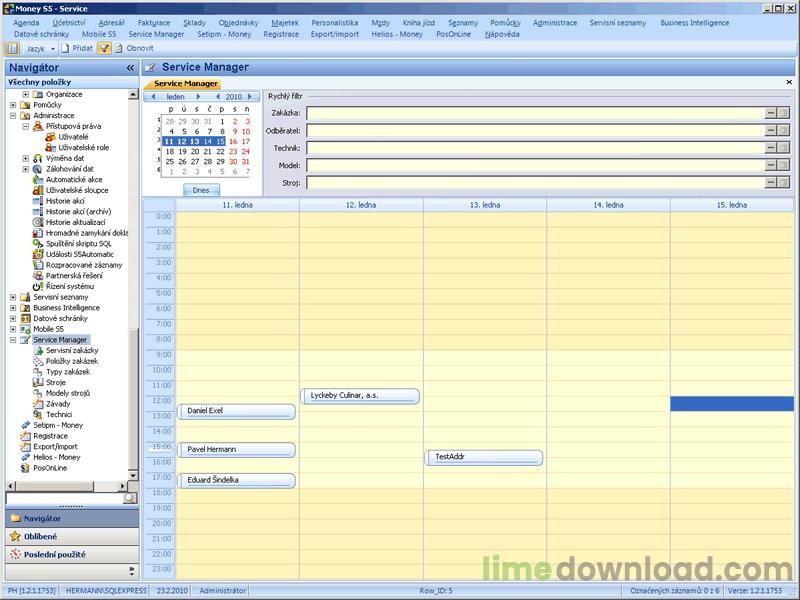Open the Nápověda menu
This screenshot has width=800, height=600.
point(502,34)
